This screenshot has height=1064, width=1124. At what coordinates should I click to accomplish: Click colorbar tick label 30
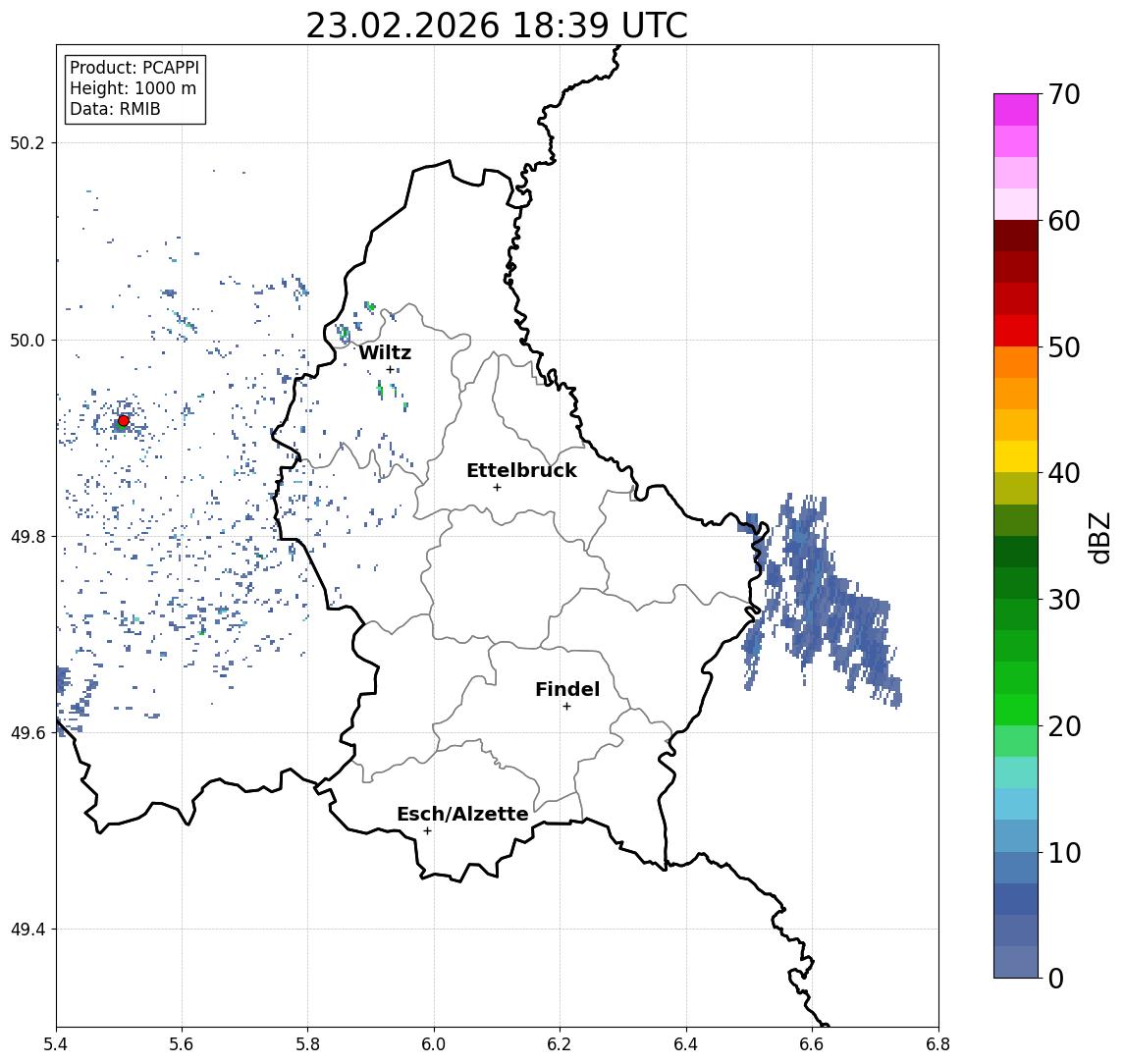click(1064, 600)
